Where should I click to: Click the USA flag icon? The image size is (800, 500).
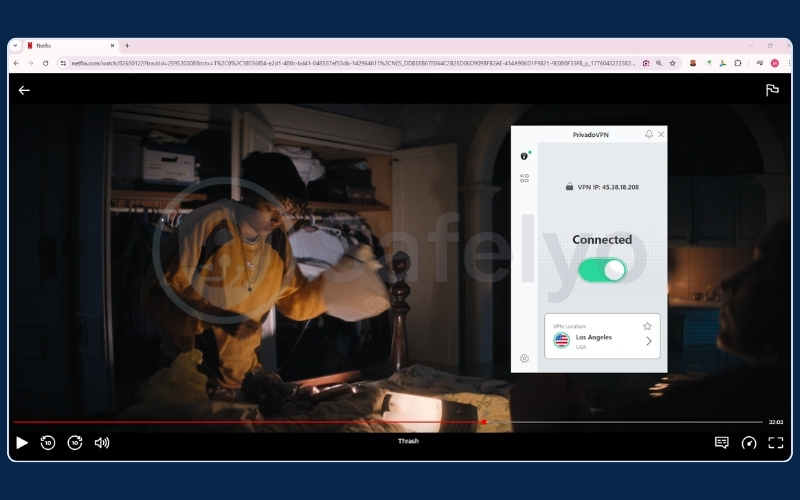pos(561,340)
